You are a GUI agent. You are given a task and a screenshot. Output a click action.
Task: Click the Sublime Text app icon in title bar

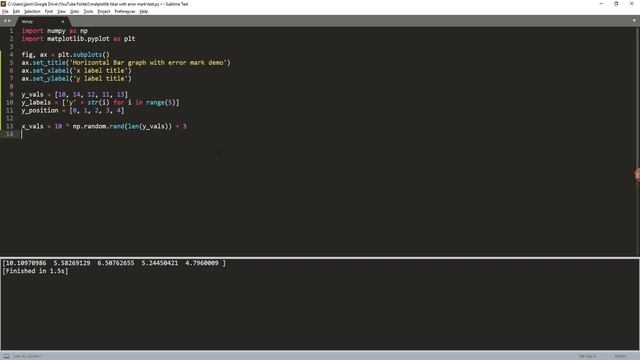pyautogui.click(x=3, y=4)
